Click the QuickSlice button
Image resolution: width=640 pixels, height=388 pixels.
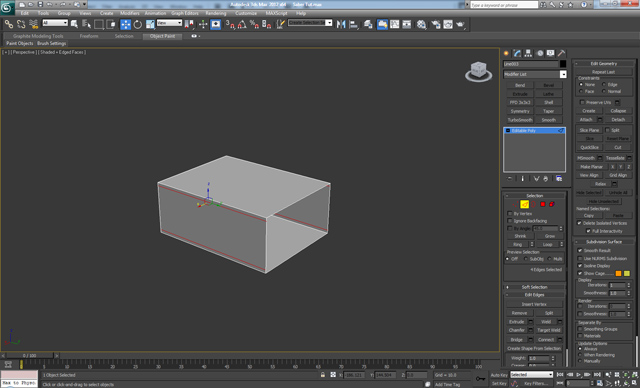coord(589,147)
